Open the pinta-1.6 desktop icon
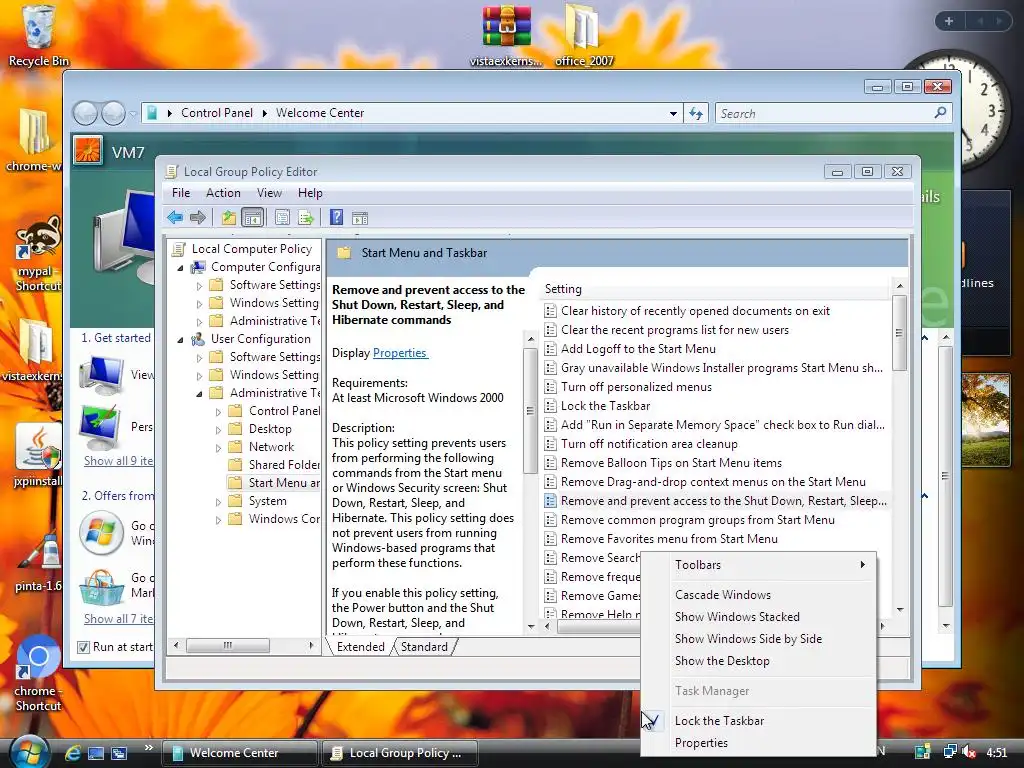Screen dimensions: 1024x768 click(38, 562)
